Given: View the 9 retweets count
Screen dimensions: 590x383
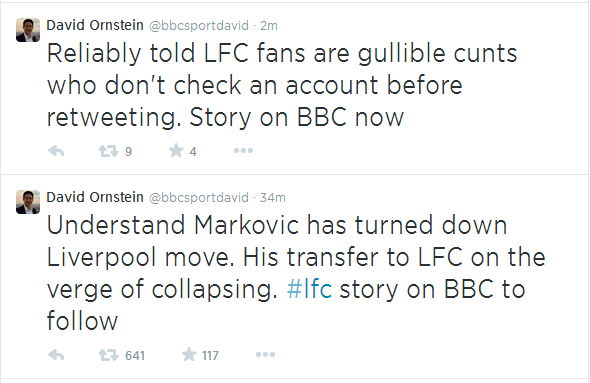Looking at the screenshot, I should pyautogui.click(x=128, y=152).
